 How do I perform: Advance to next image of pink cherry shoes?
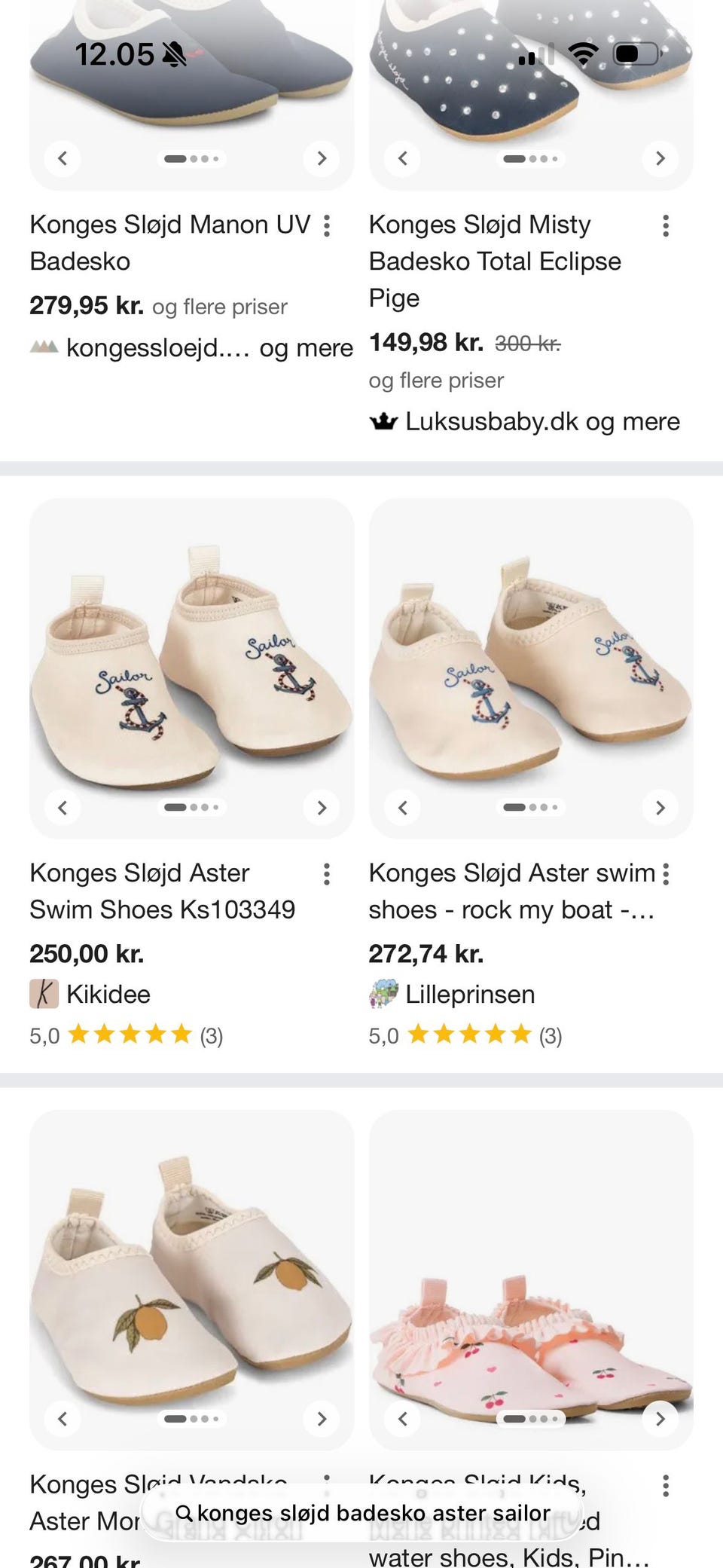(660, 1419)
